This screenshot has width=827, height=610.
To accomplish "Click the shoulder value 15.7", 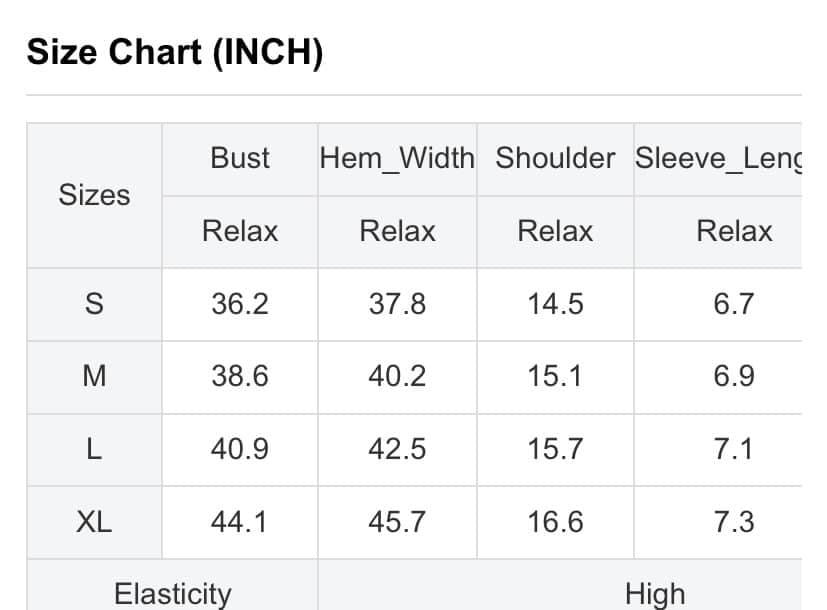I will click(555, 450).
